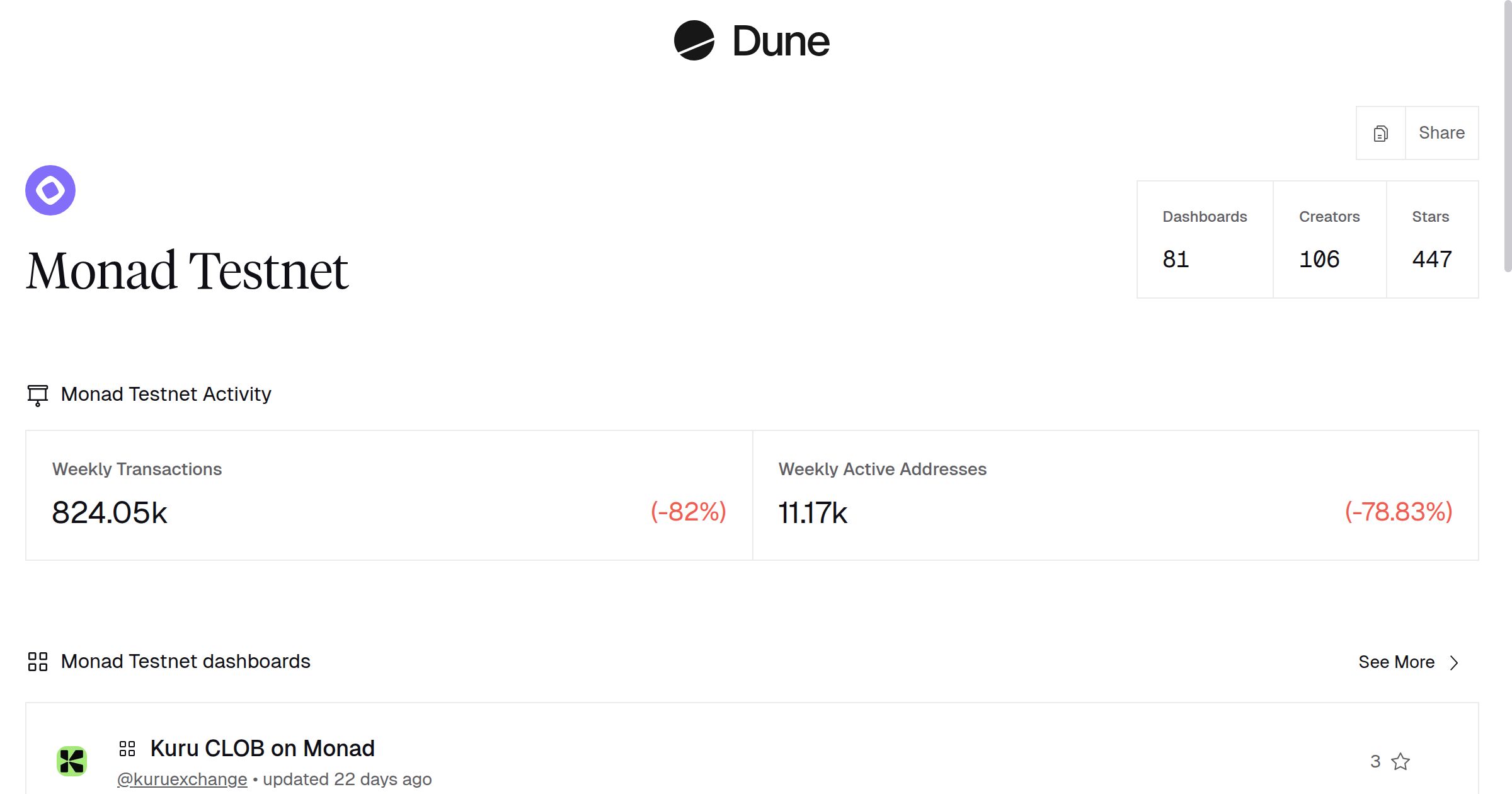The image size is (1512, 794).
Task: Click the Dune wordmark text
Action: [781, 42]
